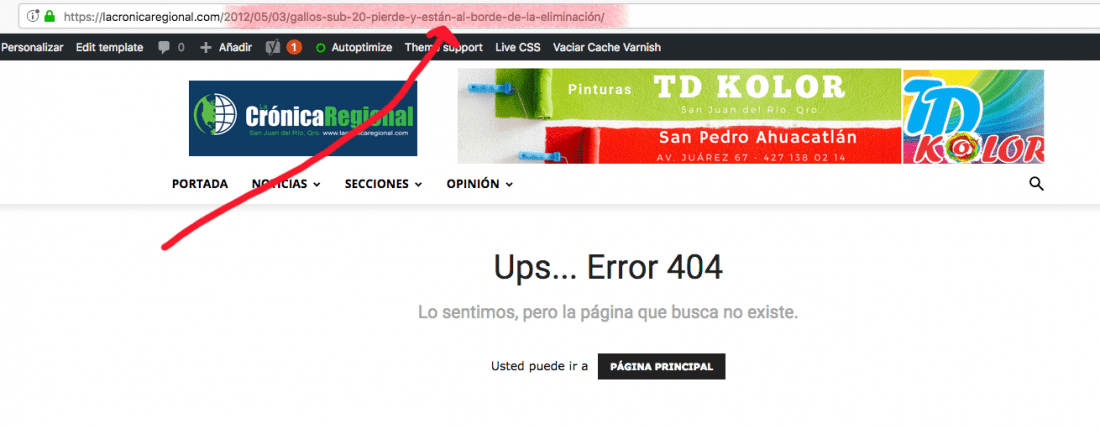
Task: Click the plus icon beside Añadir
Action: click(x=206, y=48)
